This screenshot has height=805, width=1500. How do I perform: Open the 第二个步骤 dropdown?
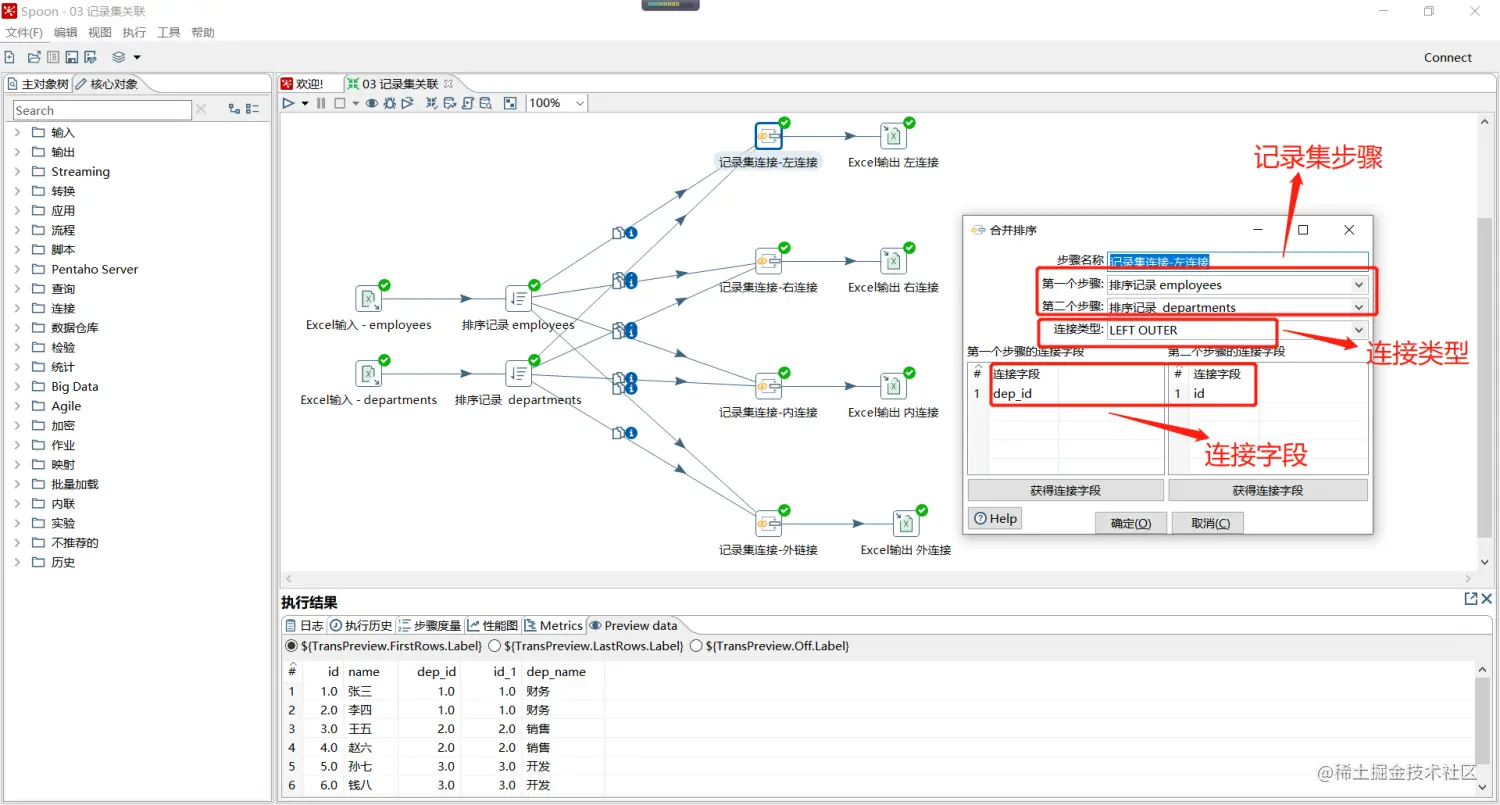1358,307
